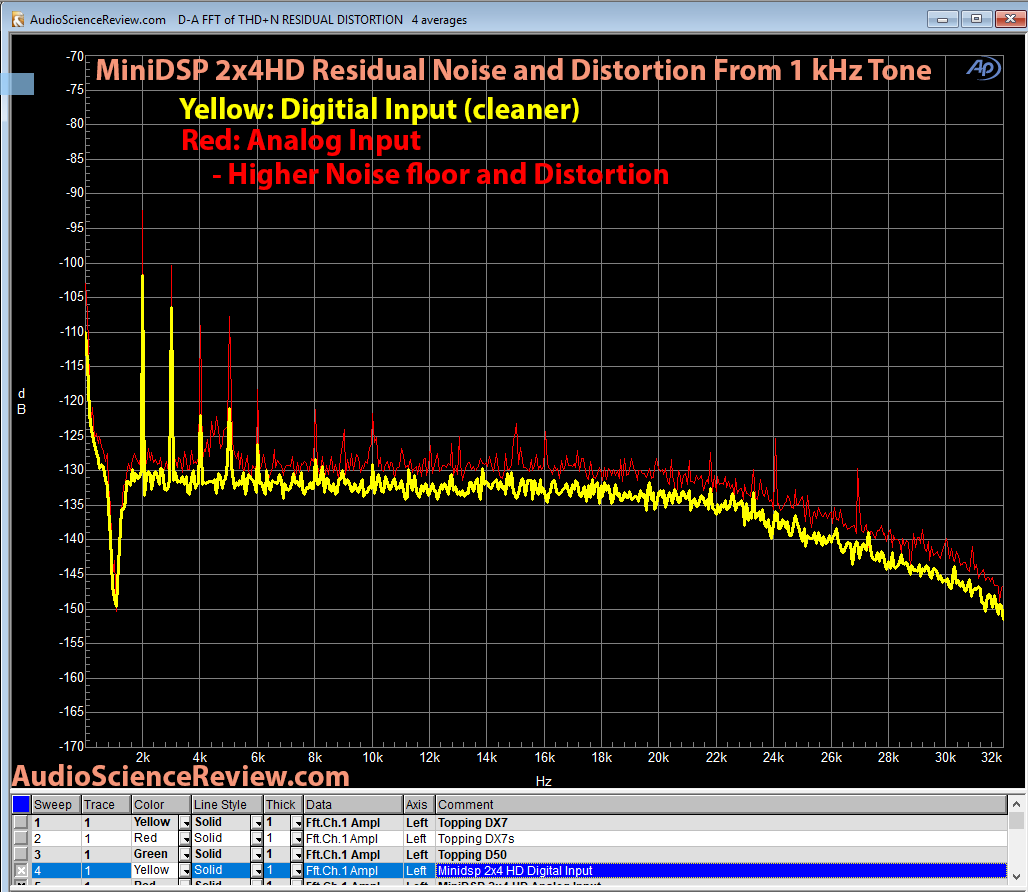Expand the Line Style dropdown for Topping DX7s

coord(258,838)
